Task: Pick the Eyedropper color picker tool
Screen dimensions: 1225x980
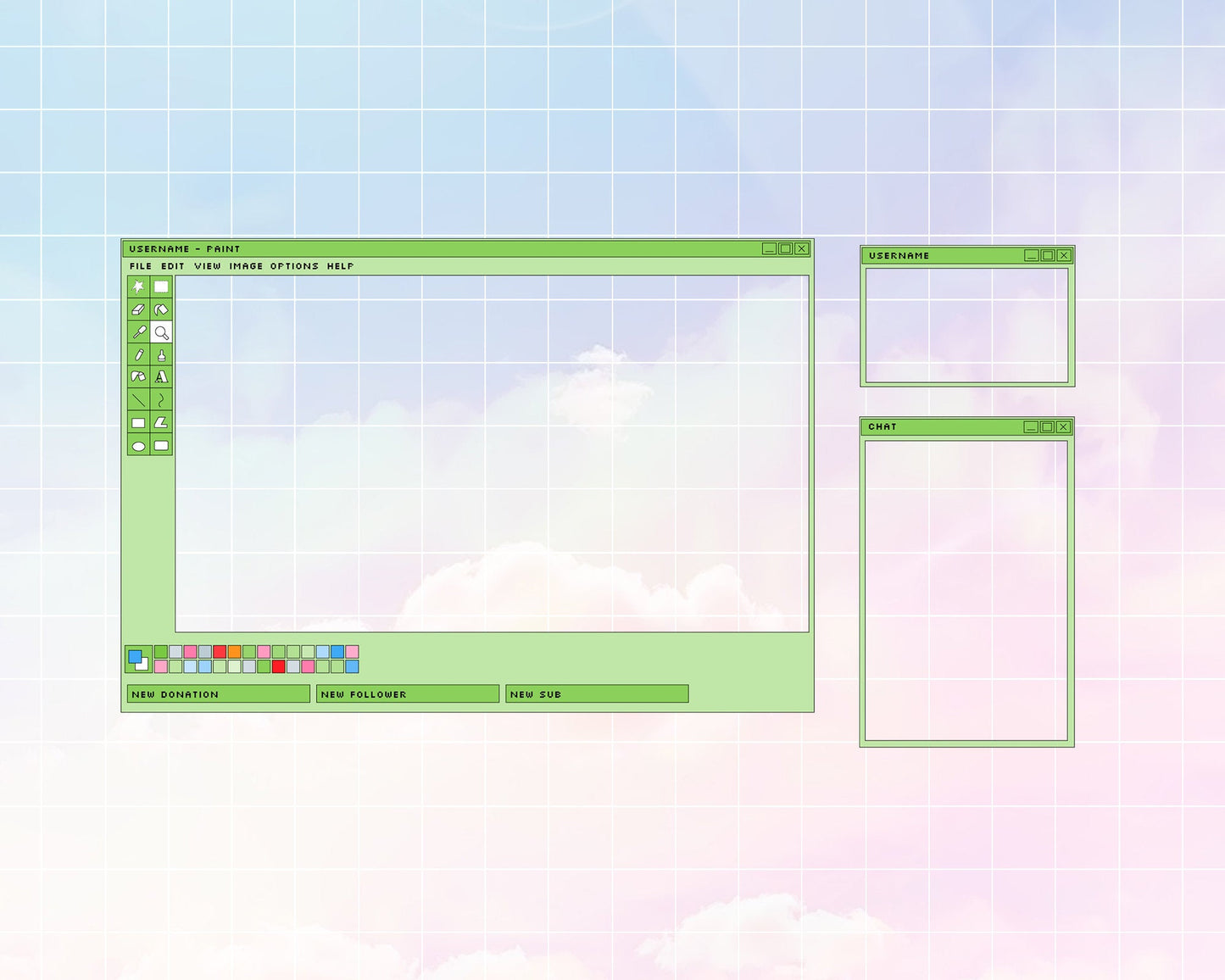Action: point(137,332)
